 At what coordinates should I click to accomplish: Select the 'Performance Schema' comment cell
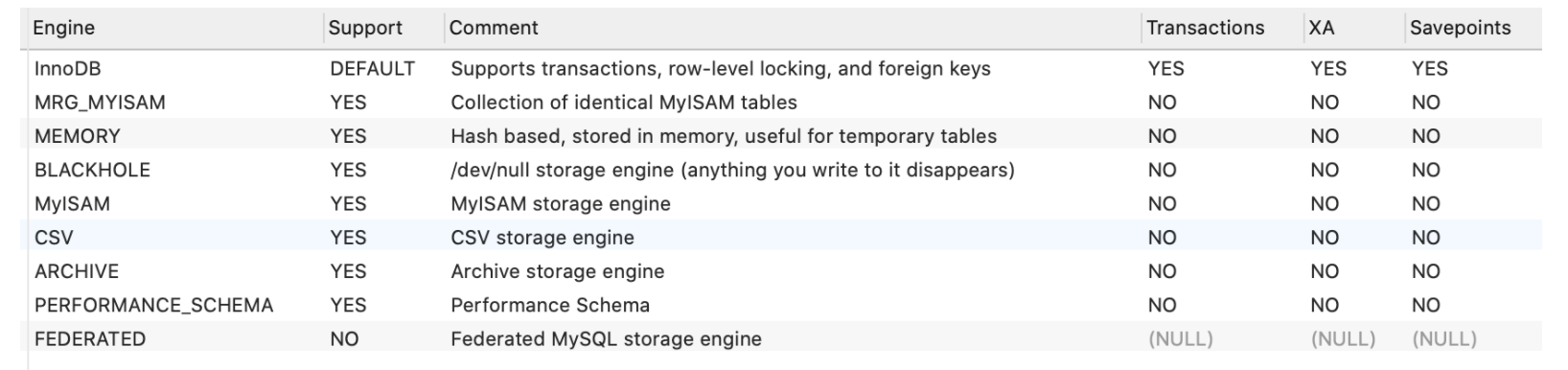(x=550, y=305)
